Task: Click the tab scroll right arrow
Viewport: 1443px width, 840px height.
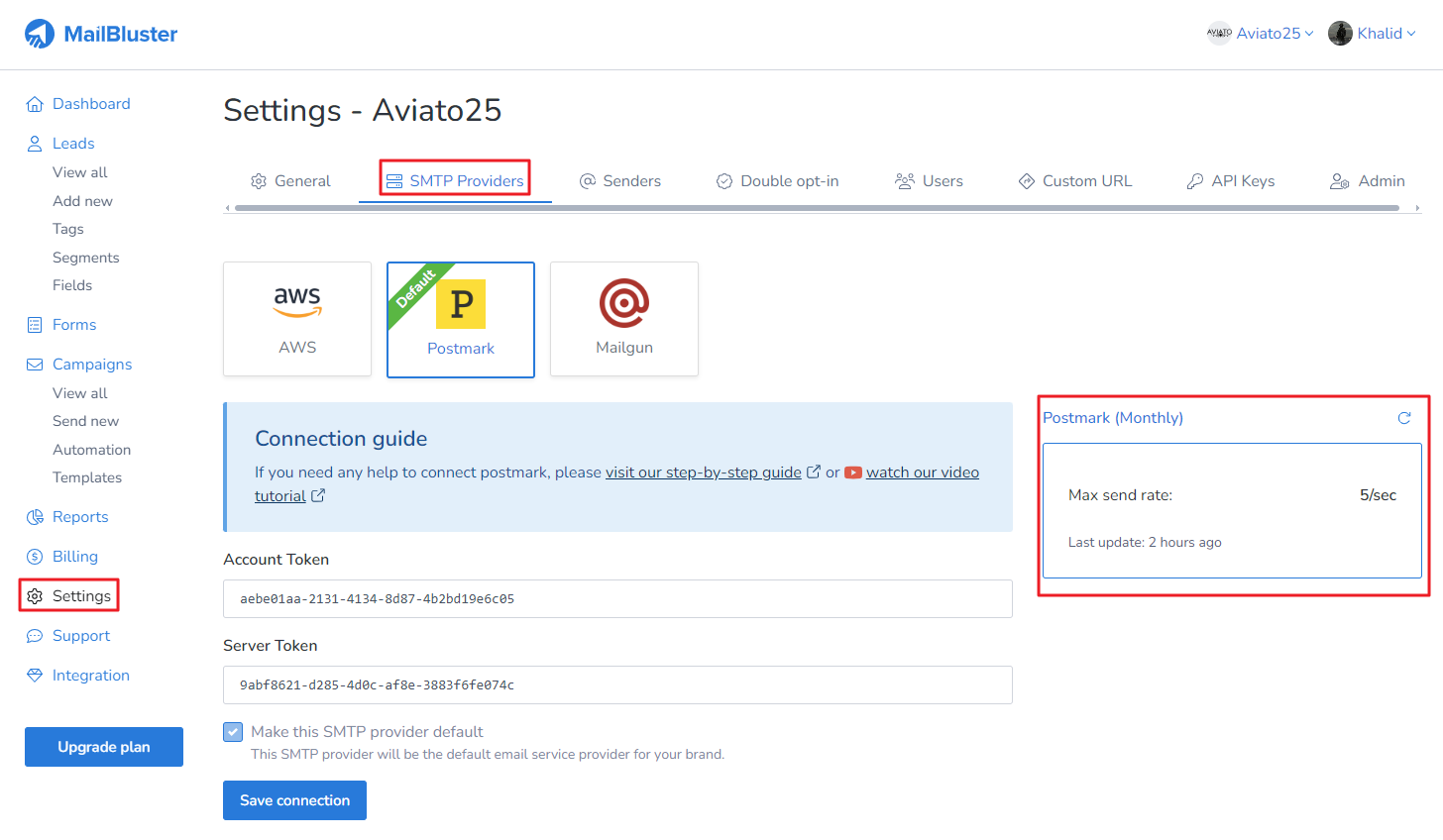Action: click(x=1417, y=208)
